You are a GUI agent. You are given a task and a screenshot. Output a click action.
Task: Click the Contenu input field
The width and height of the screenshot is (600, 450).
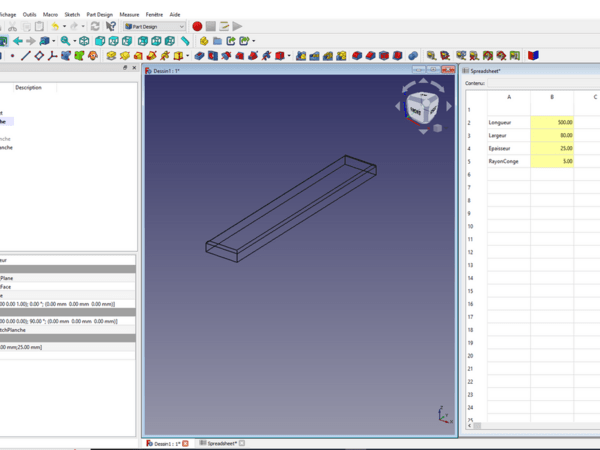point(545,84)
